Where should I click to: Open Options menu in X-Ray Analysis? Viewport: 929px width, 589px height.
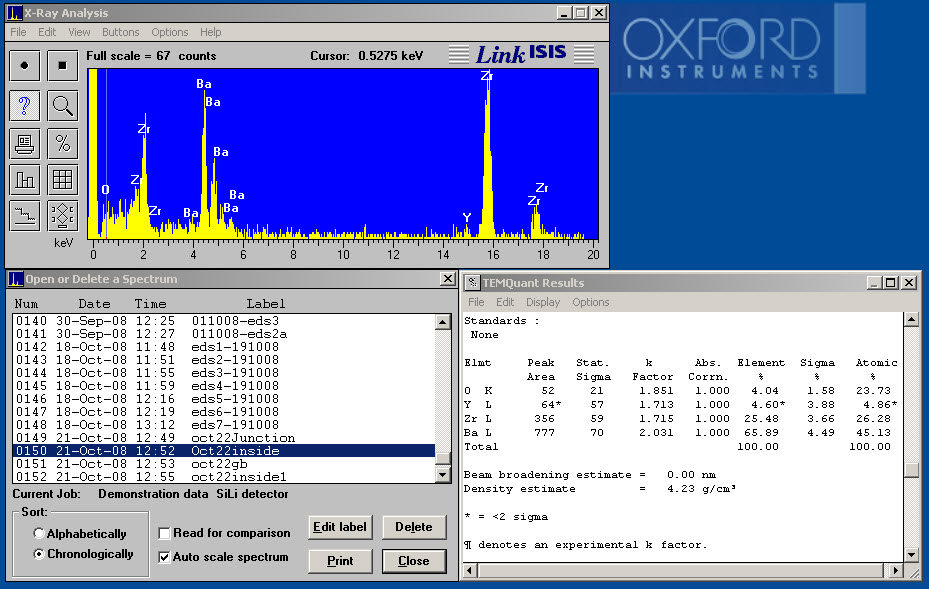tap(169, 32)
